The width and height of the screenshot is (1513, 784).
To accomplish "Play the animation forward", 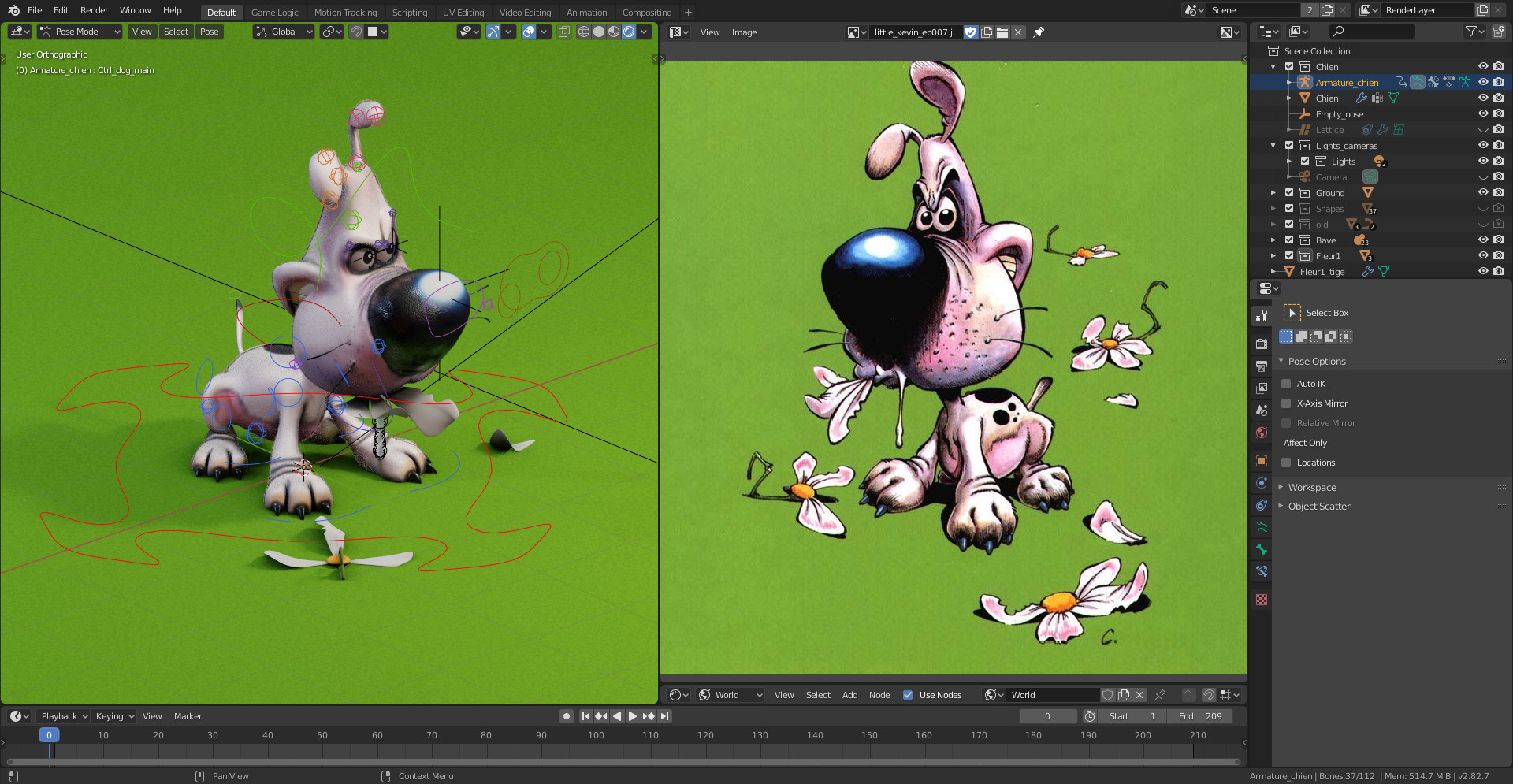I will click(x=632, y=716).
